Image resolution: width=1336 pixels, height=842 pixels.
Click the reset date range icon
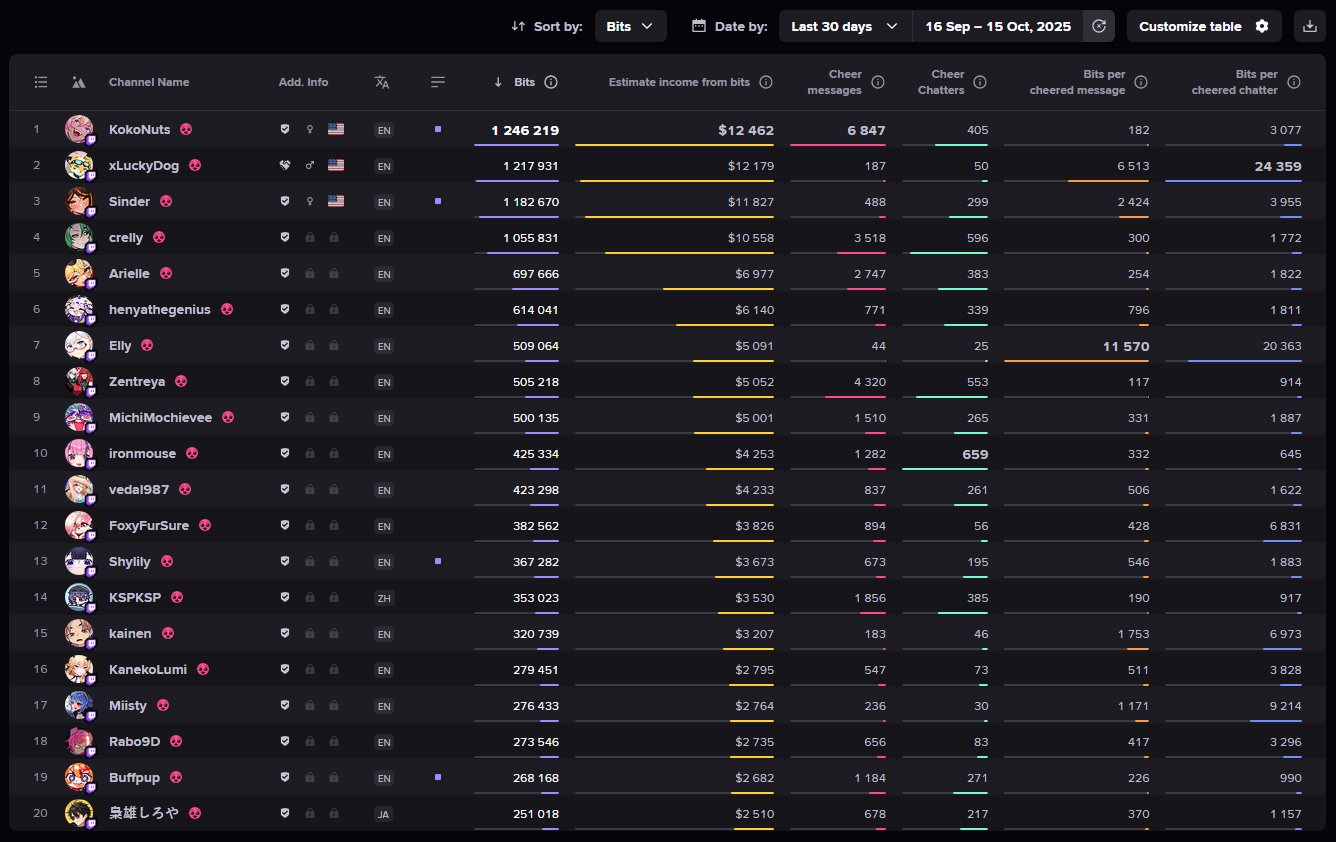(x=1099, y=27)
